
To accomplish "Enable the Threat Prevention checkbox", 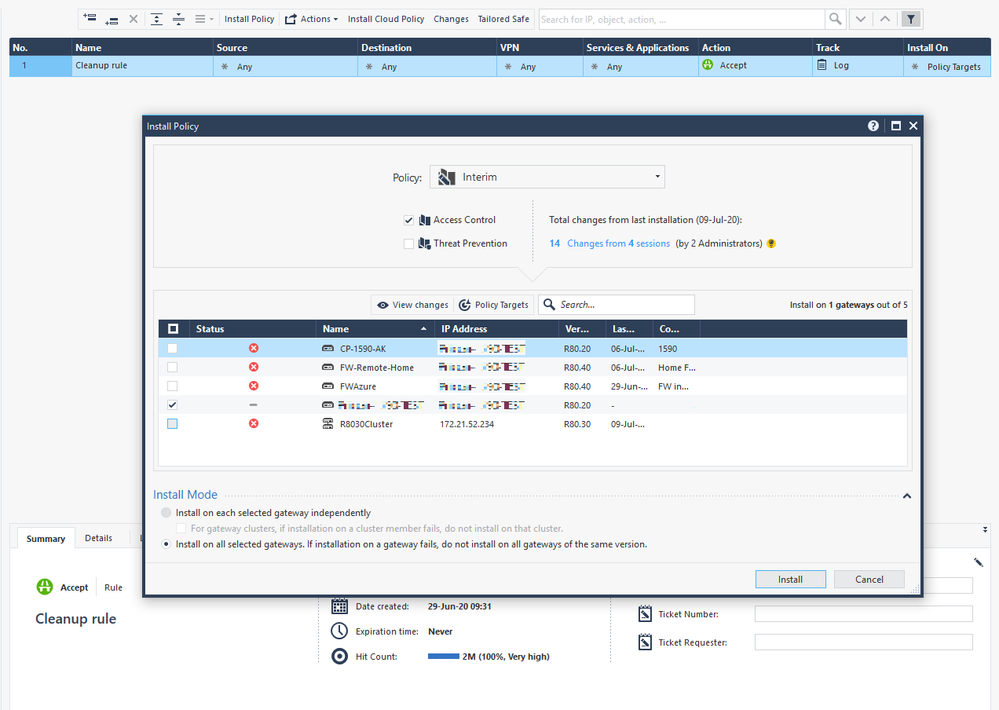I will pos(409,244).
